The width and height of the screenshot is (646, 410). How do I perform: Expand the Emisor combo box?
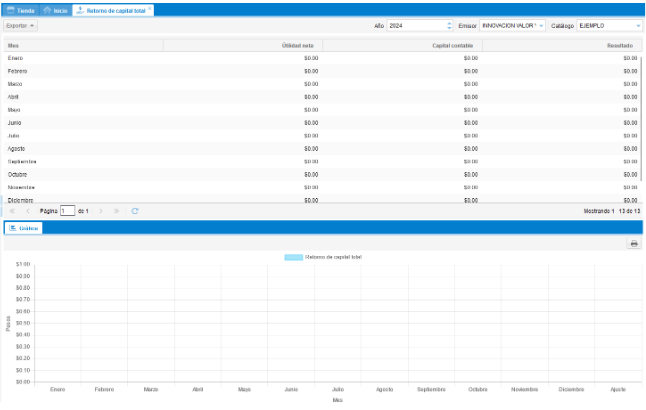coord(541,25)
